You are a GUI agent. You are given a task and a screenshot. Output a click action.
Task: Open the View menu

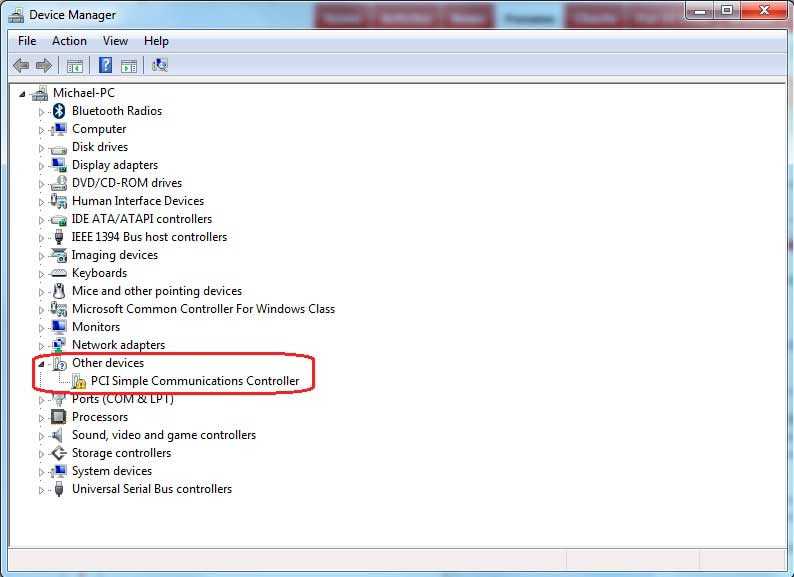[115, 41]
